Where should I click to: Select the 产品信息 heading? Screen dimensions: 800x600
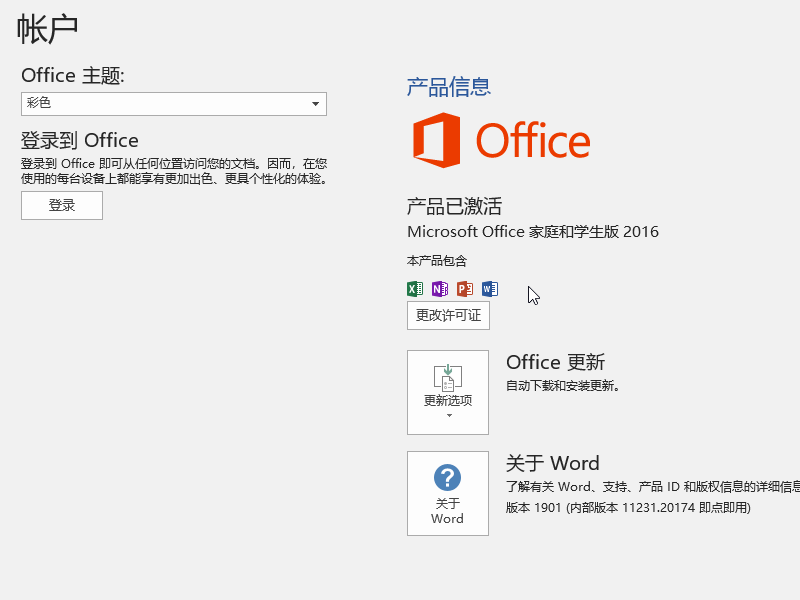coord(448,87)
